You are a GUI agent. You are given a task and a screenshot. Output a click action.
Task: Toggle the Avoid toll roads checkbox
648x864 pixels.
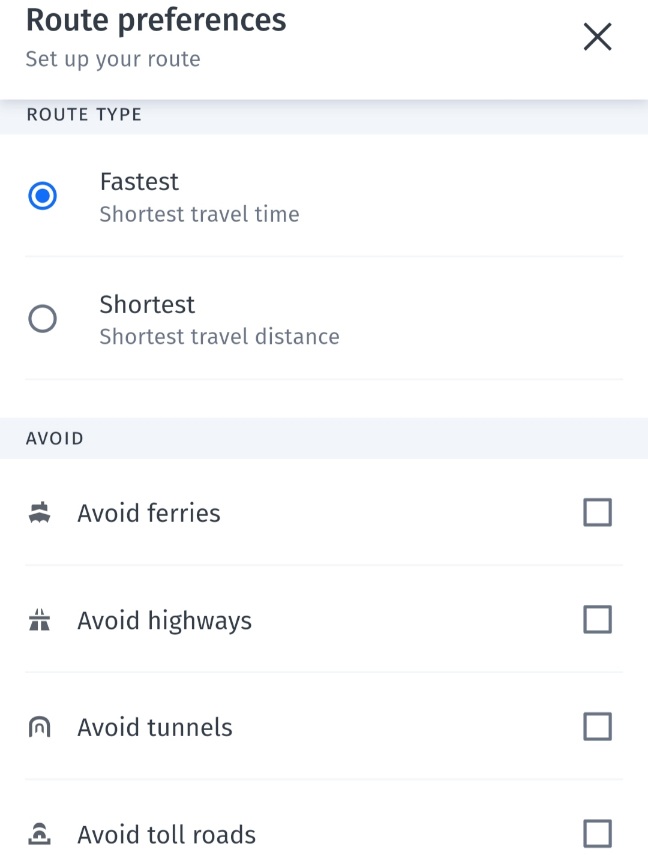(x=597, y=833)
